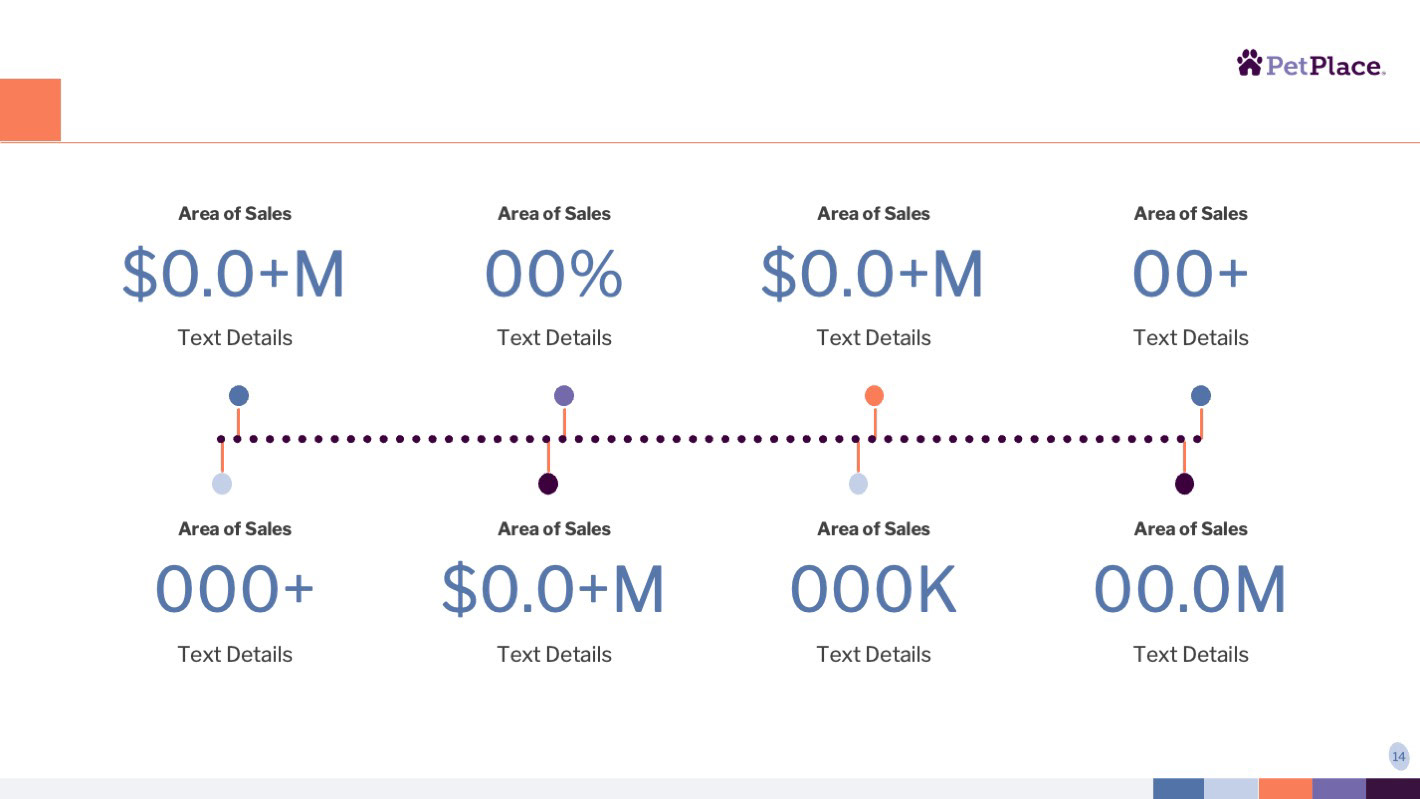Click the 00.0M statistic value
Screen dimensions: 1420x799
point(1190,590)
